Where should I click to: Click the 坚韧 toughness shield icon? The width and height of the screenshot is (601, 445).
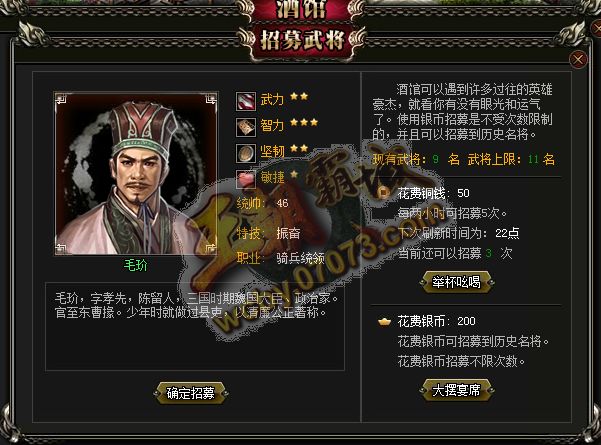point(246,153)
